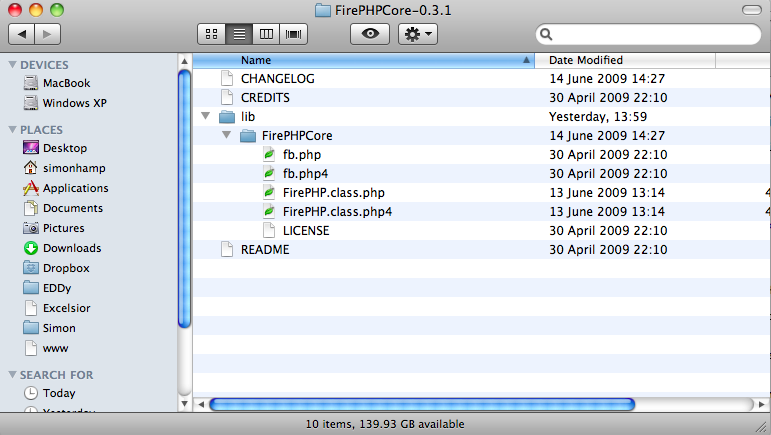
Task: Click the LICENSE file name
Action: pyautogui.click(x=306, y=231)
